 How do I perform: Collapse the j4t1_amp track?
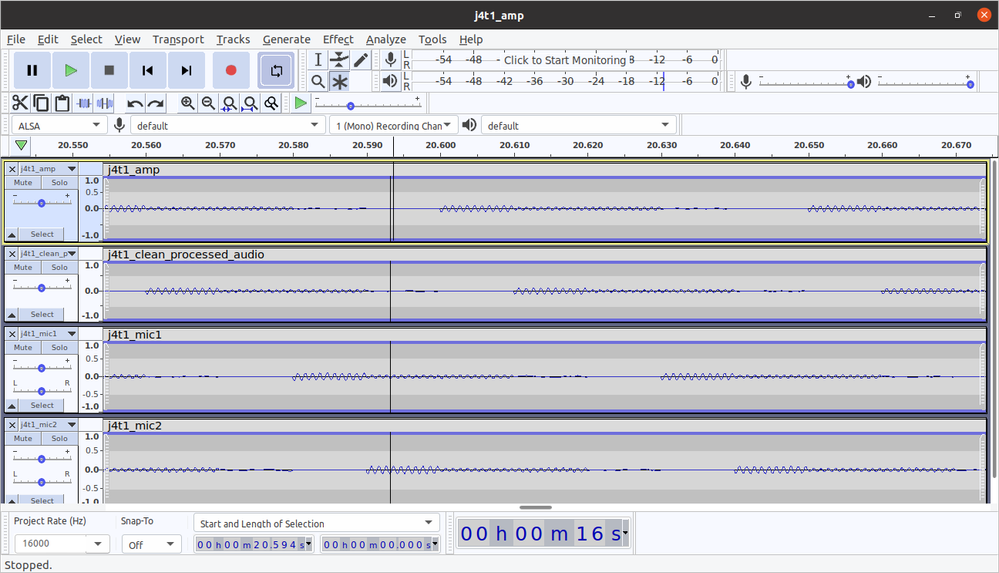click(x=11, y=235)
